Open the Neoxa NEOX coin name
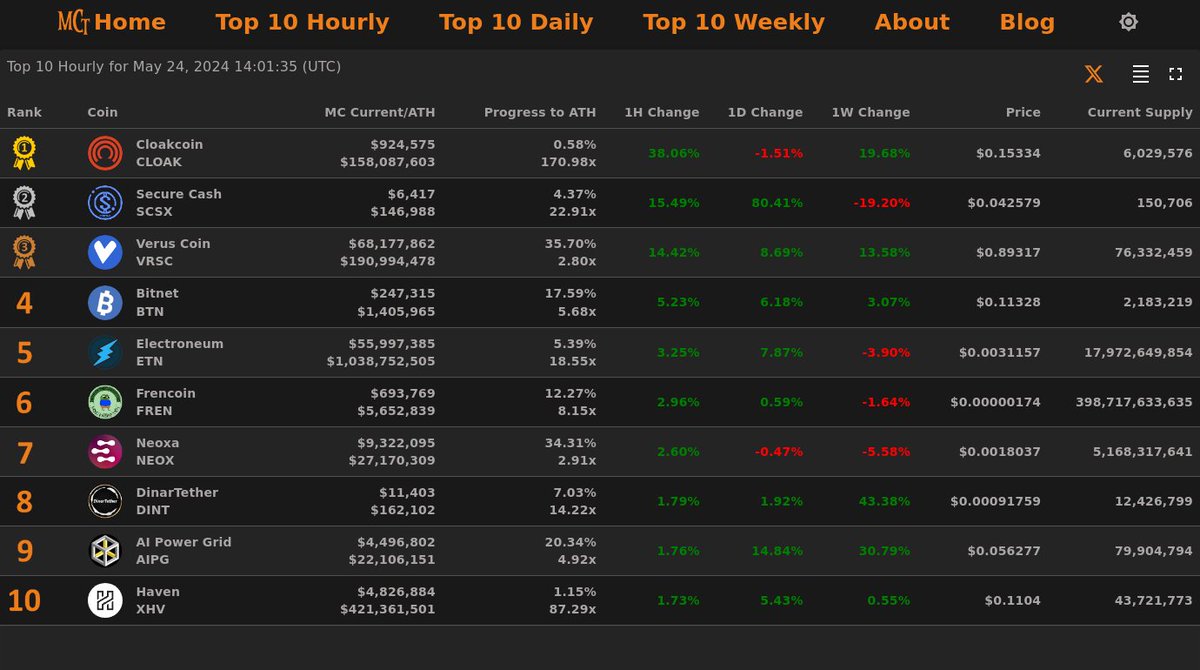The height and width of the screenshot is (670, 1200). [158, 452]
